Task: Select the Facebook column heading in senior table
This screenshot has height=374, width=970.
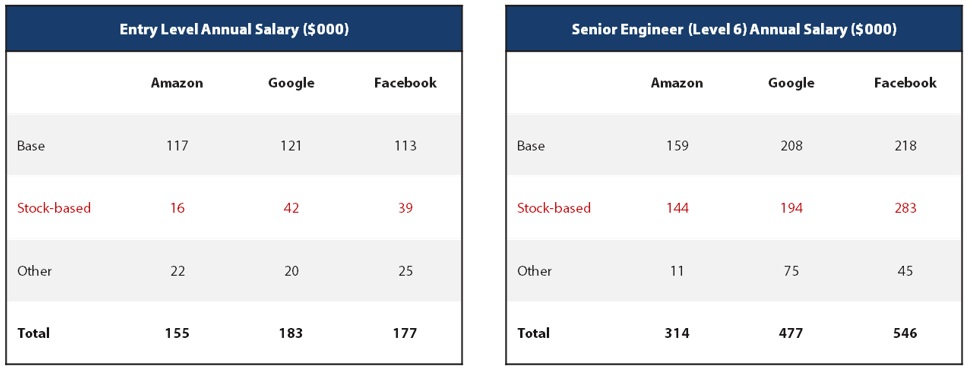Action: 906,83
